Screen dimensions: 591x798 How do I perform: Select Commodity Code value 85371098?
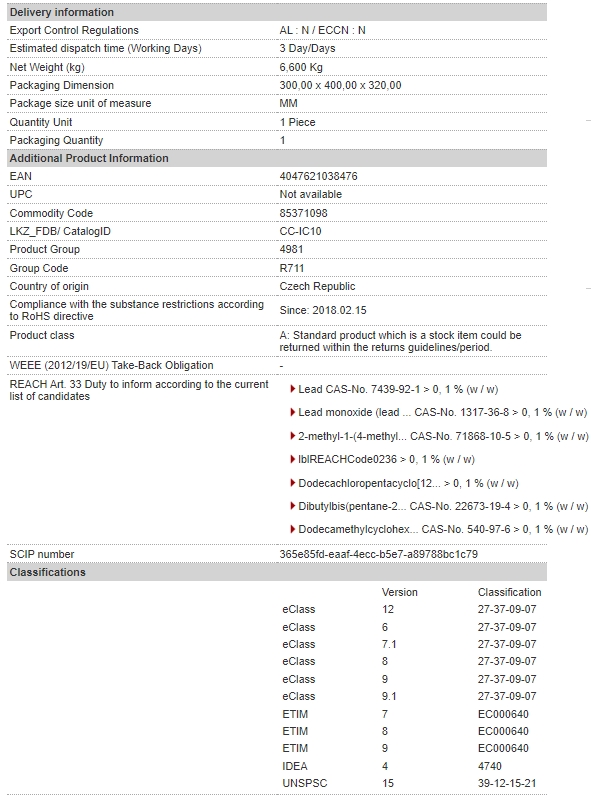coord(303,213)
